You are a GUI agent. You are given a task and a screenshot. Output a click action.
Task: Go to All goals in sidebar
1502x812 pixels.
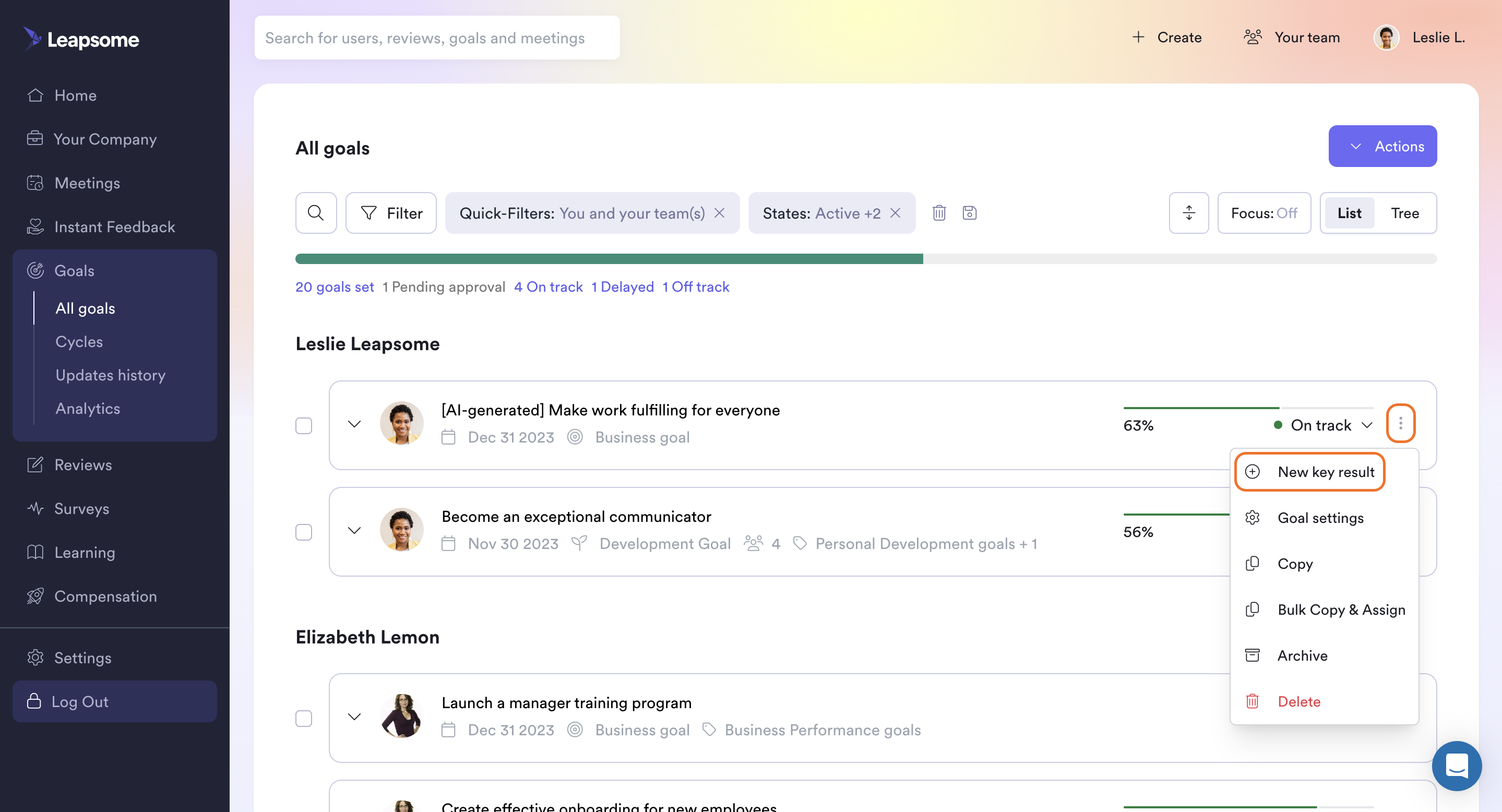(x=85, y=308)
